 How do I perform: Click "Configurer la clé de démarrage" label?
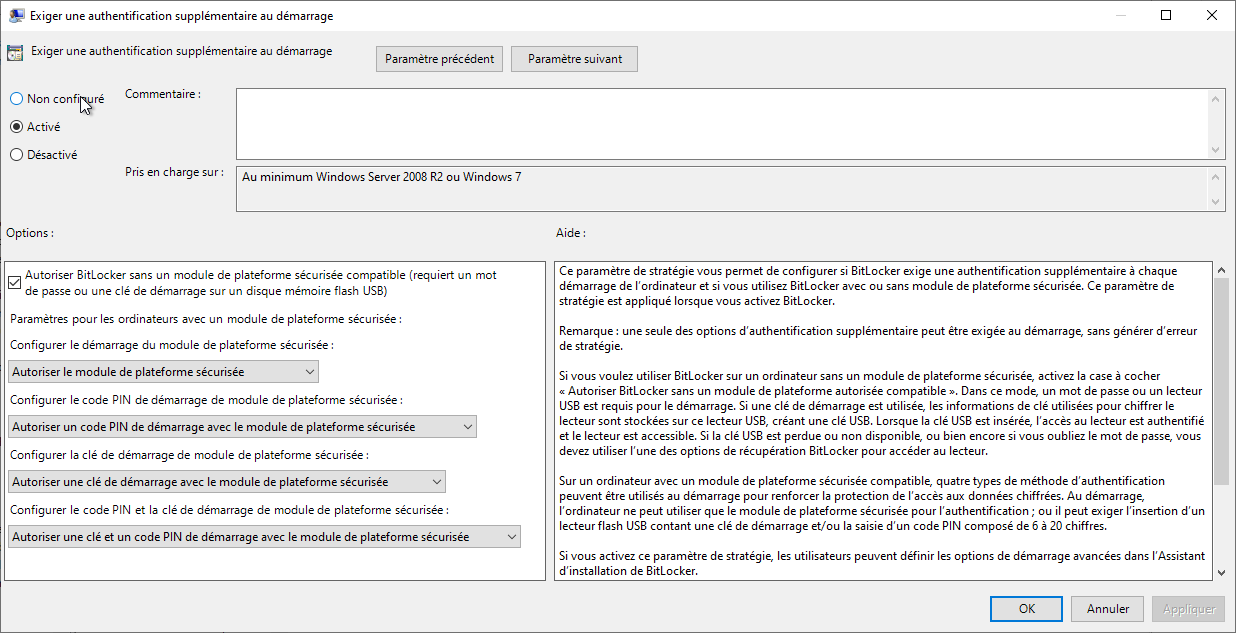pyautogui.click(x=189, y=455)
